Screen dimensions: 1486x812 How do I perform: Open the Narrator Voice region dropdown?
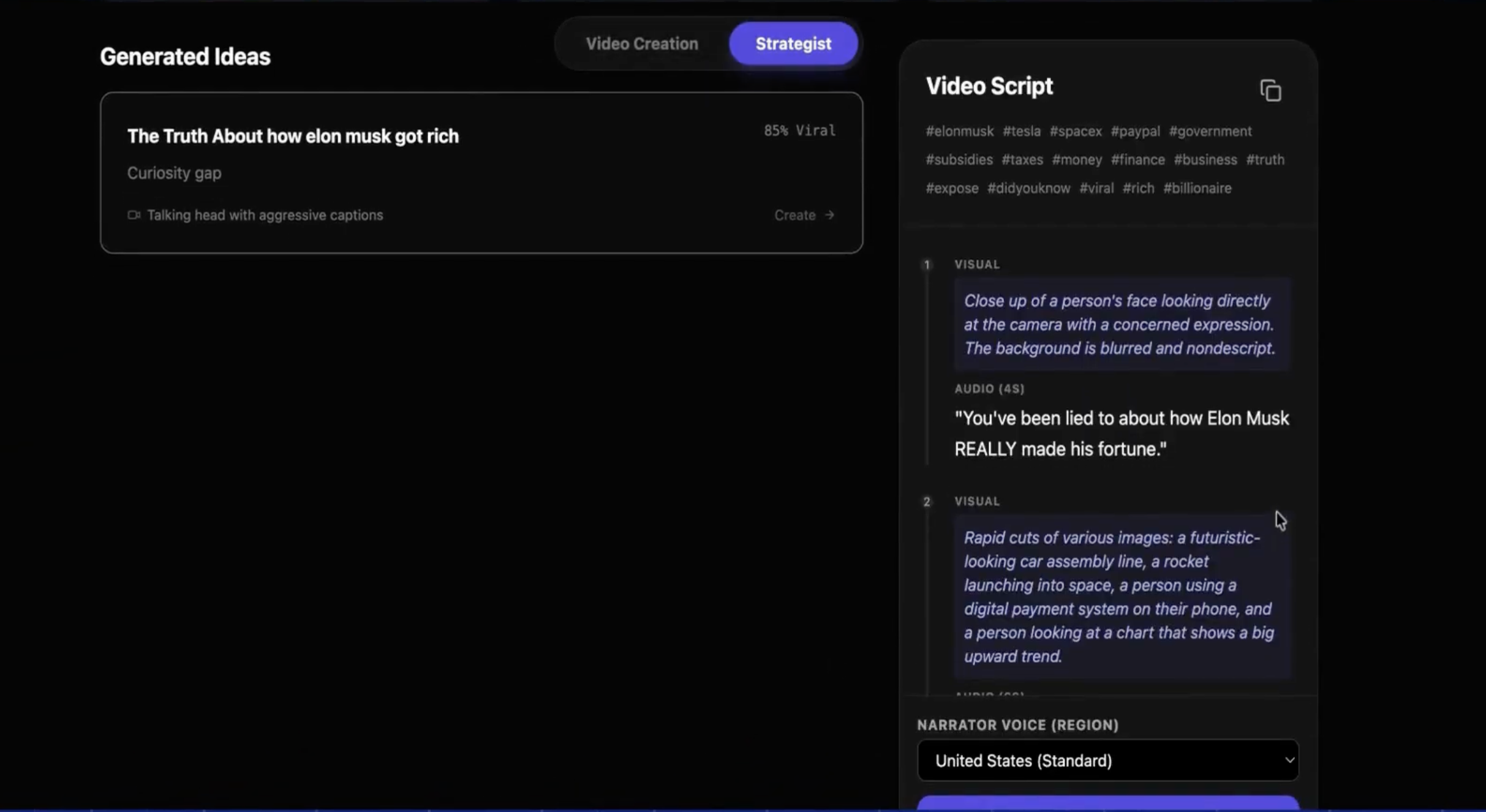click(x=1107, y=760)
